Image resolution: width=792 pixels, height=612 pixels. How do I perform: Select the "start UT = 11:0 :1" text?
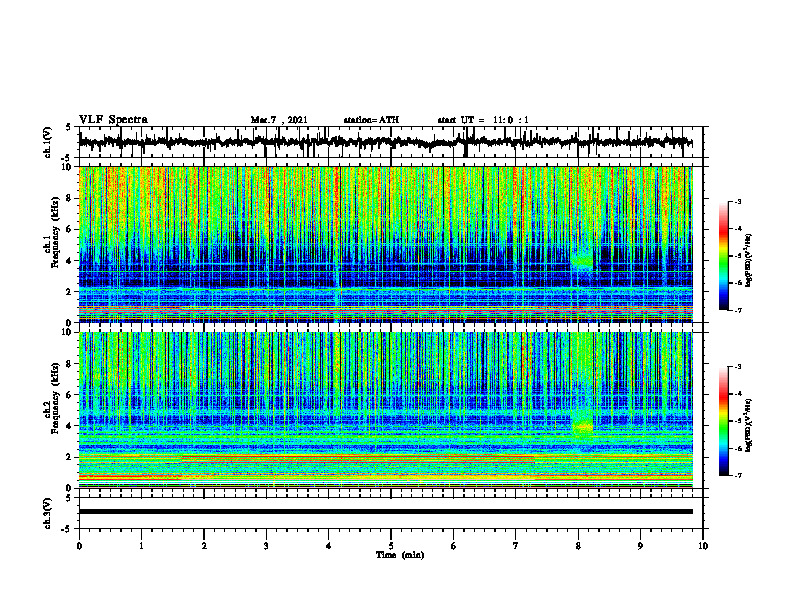click(483, 120)
